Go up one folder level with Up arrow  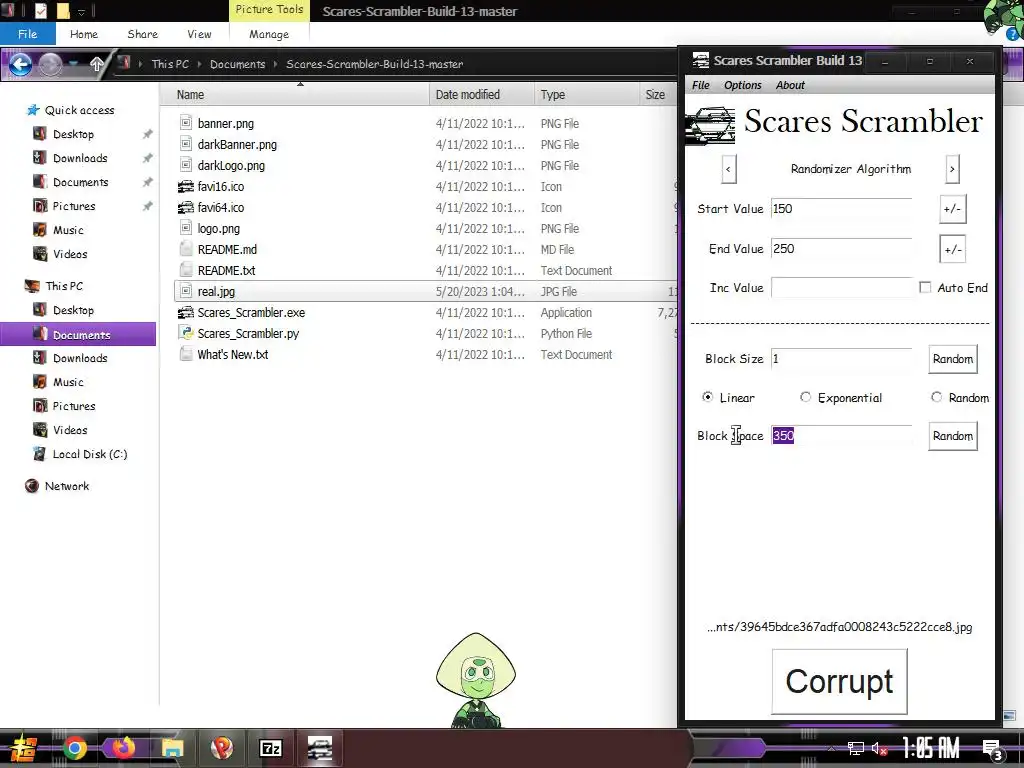(97, 64)
